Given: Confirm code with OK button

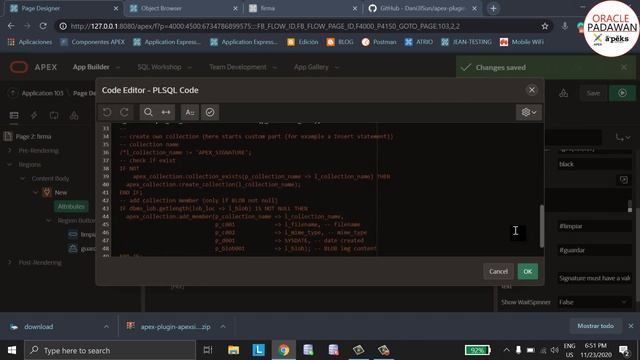Looking at the screenshot, I should 527,271.
